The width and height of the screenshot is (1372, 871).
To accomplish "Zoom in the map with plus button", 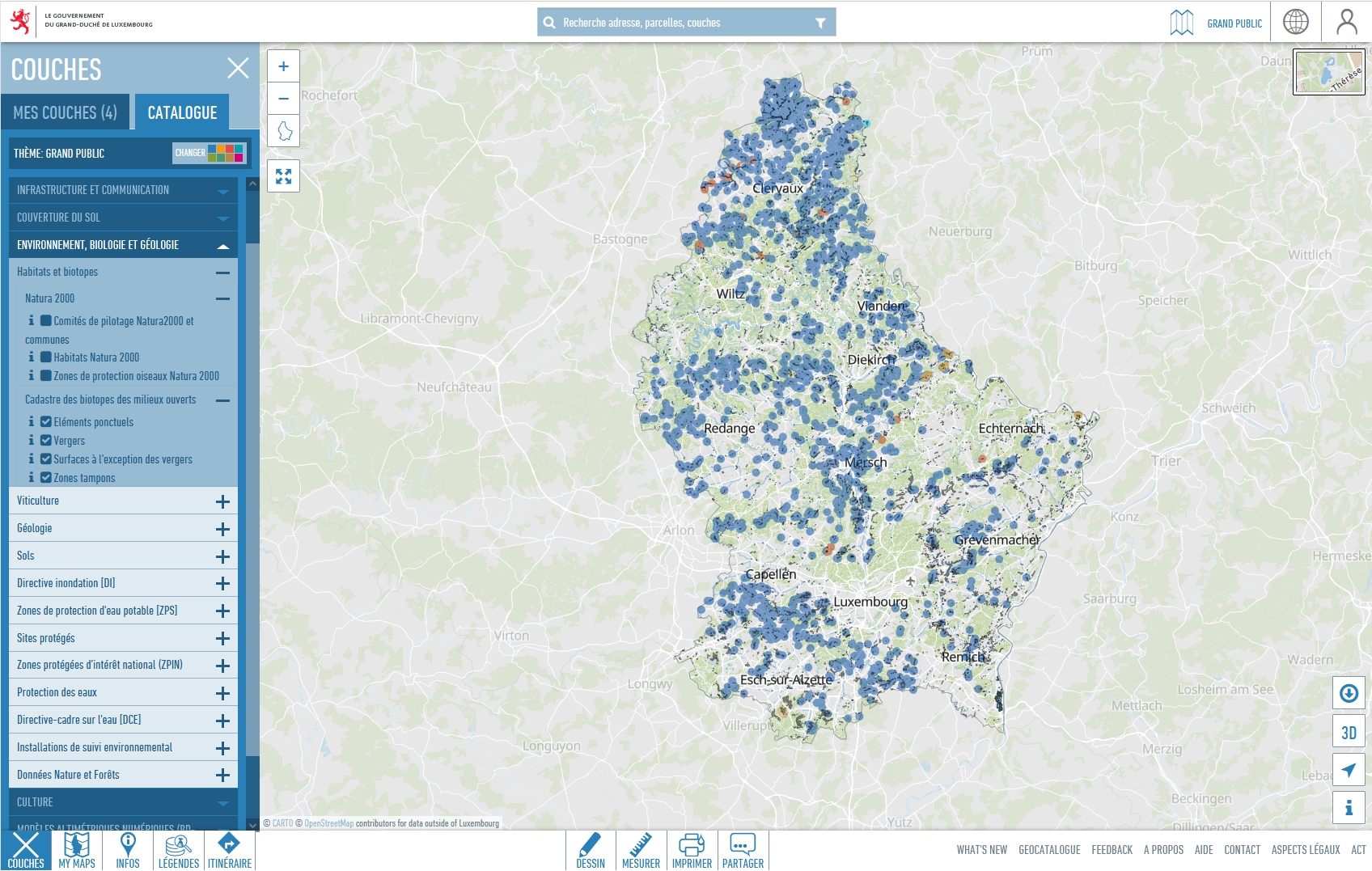I will (x=283, y=66).
